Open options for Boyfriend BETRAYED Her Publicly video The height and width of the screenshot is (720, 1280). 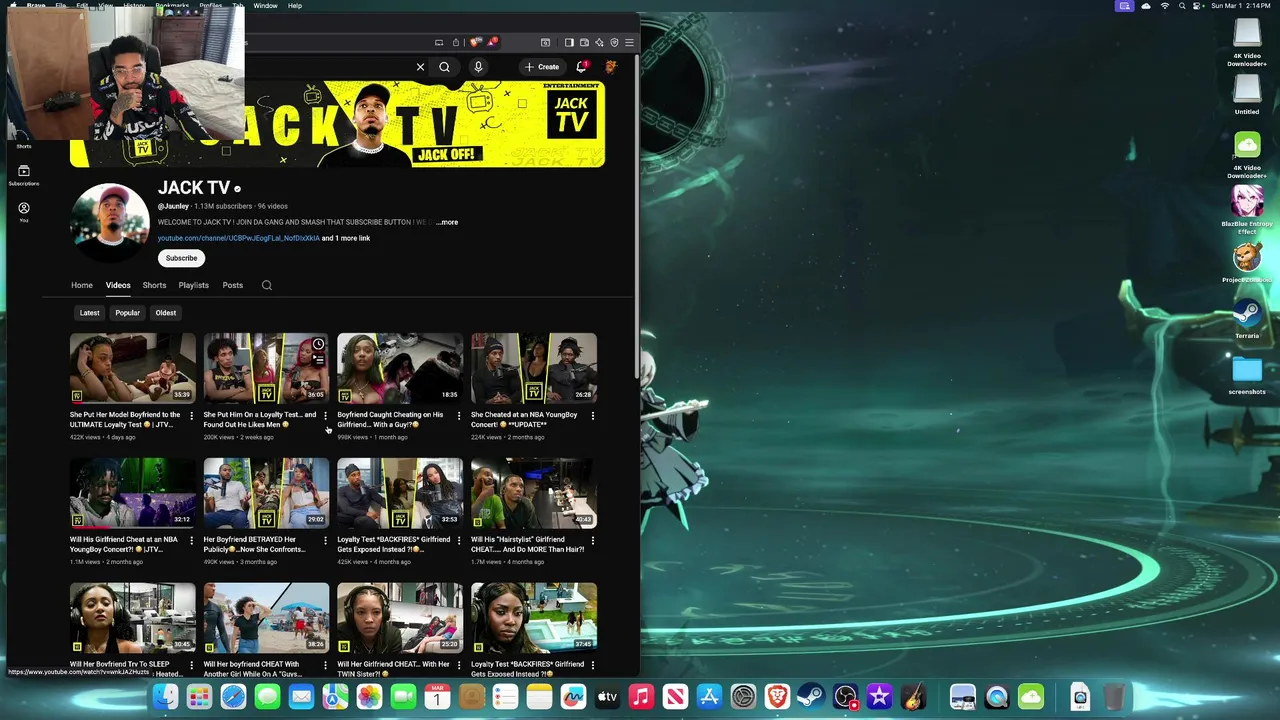coord(325,541)
